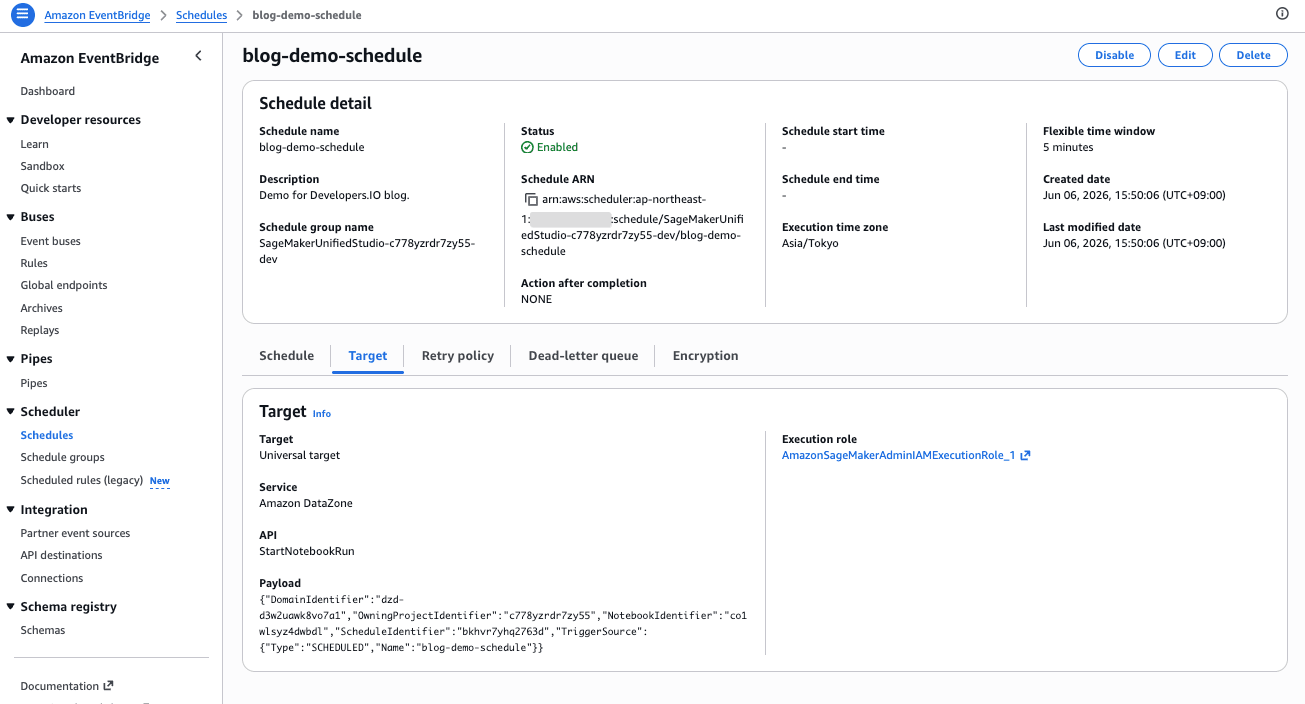Collapse the EventBridge sidebar with chevron
The image size is (1305, 704).
pyautogui.click(x=198, y=56)
